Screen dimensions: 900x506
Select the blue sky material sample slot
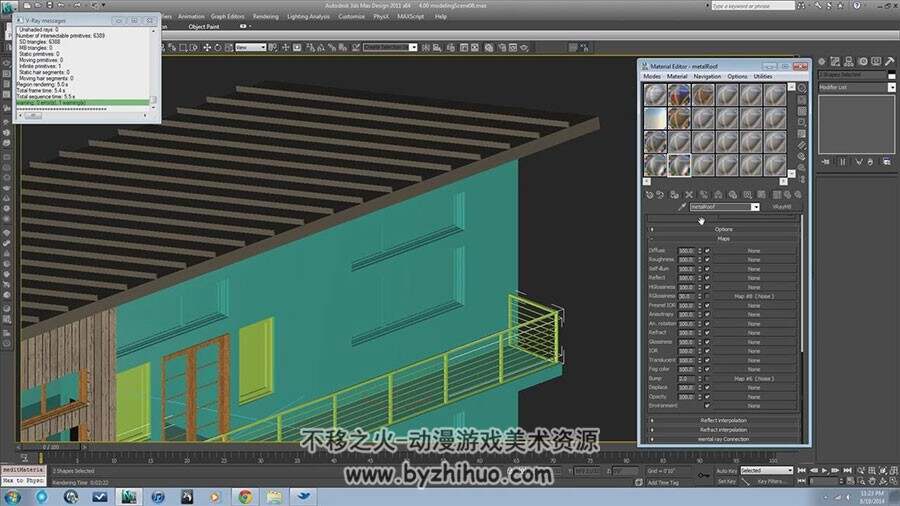click(x=654, y=118)
